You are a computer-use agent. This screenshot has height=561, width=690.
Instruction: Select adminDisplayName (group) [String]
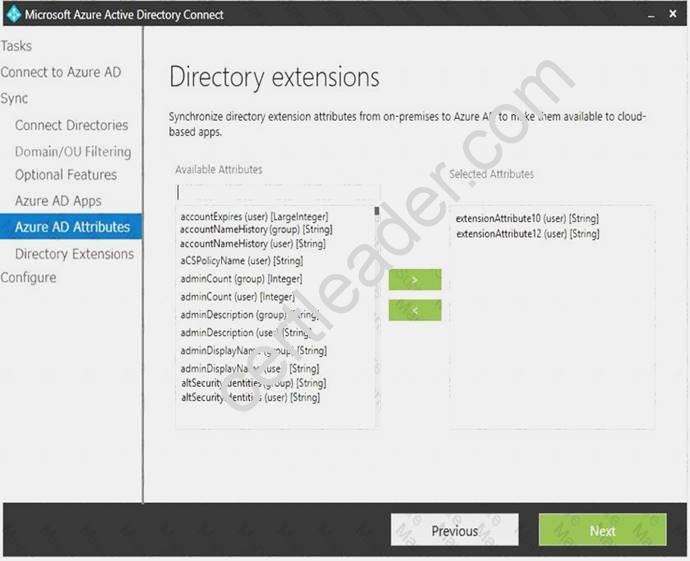pos(253,351)
